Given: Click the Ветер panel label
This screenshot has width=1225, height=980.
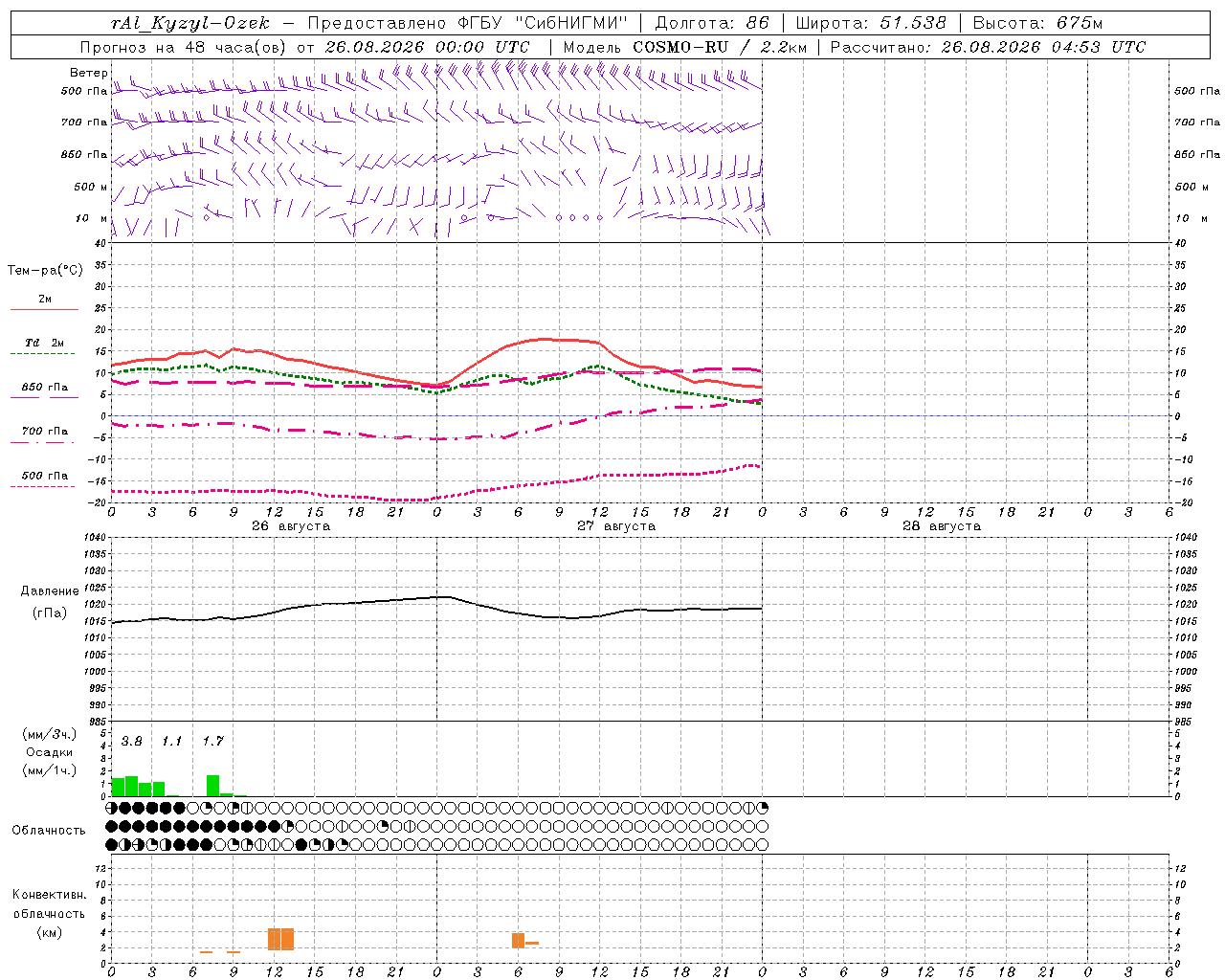Looking at the screenshot, I should (89, 73).
